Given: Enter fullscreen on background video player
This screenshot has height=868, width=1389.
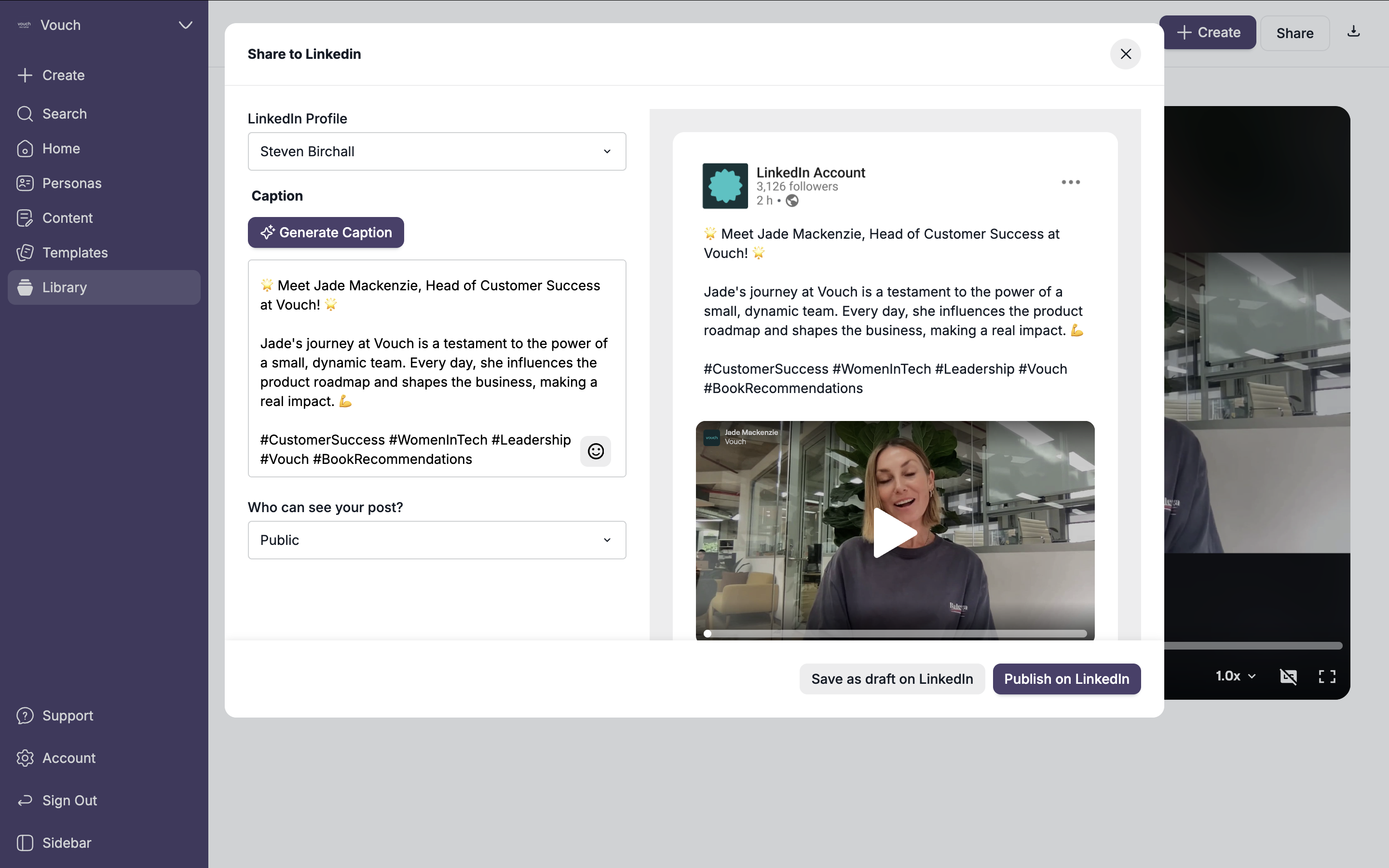Looking at the screenshot, I should click(x=1327, y=677).
